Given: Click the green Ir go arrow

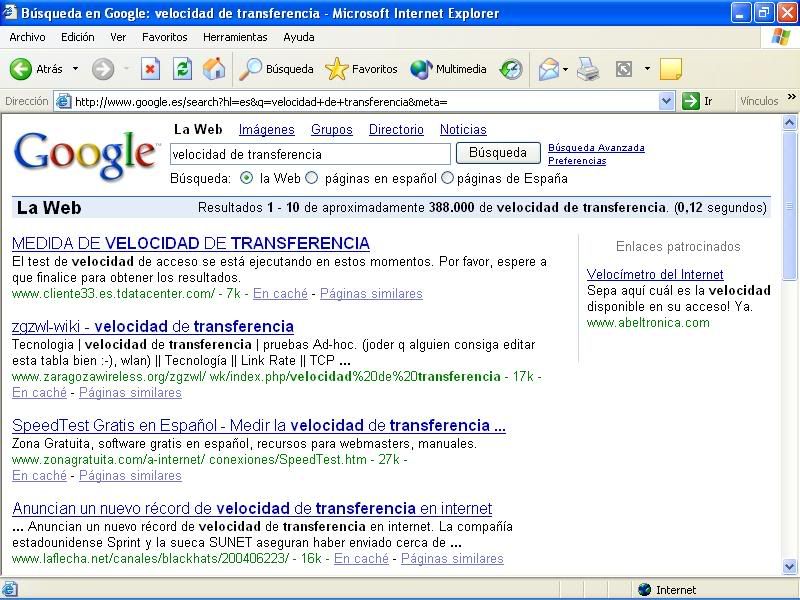Looking at the screenshot, I should click(690, 101).
